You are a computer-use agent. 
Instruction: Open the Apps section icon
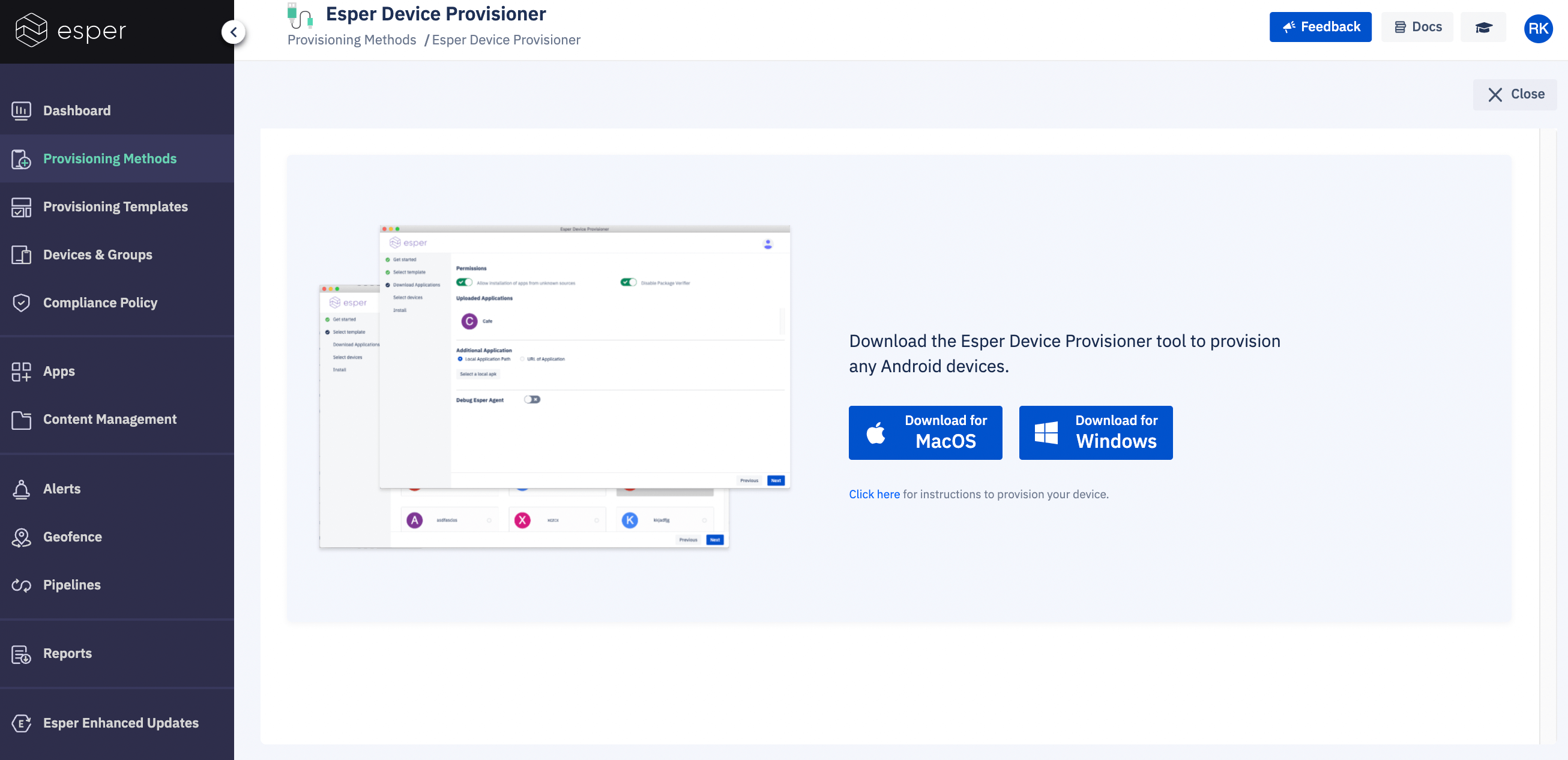tap(21, 371)
